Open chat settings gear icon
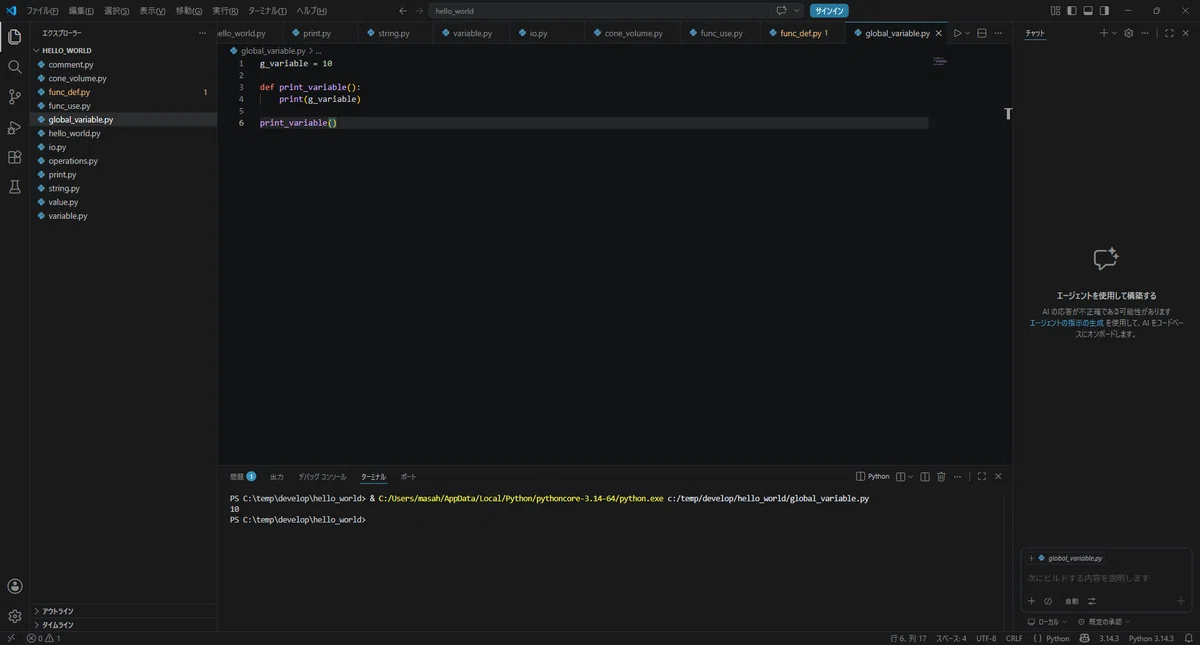The width and height of the screenshot is (1200, 645). (x=1129, y=33)
